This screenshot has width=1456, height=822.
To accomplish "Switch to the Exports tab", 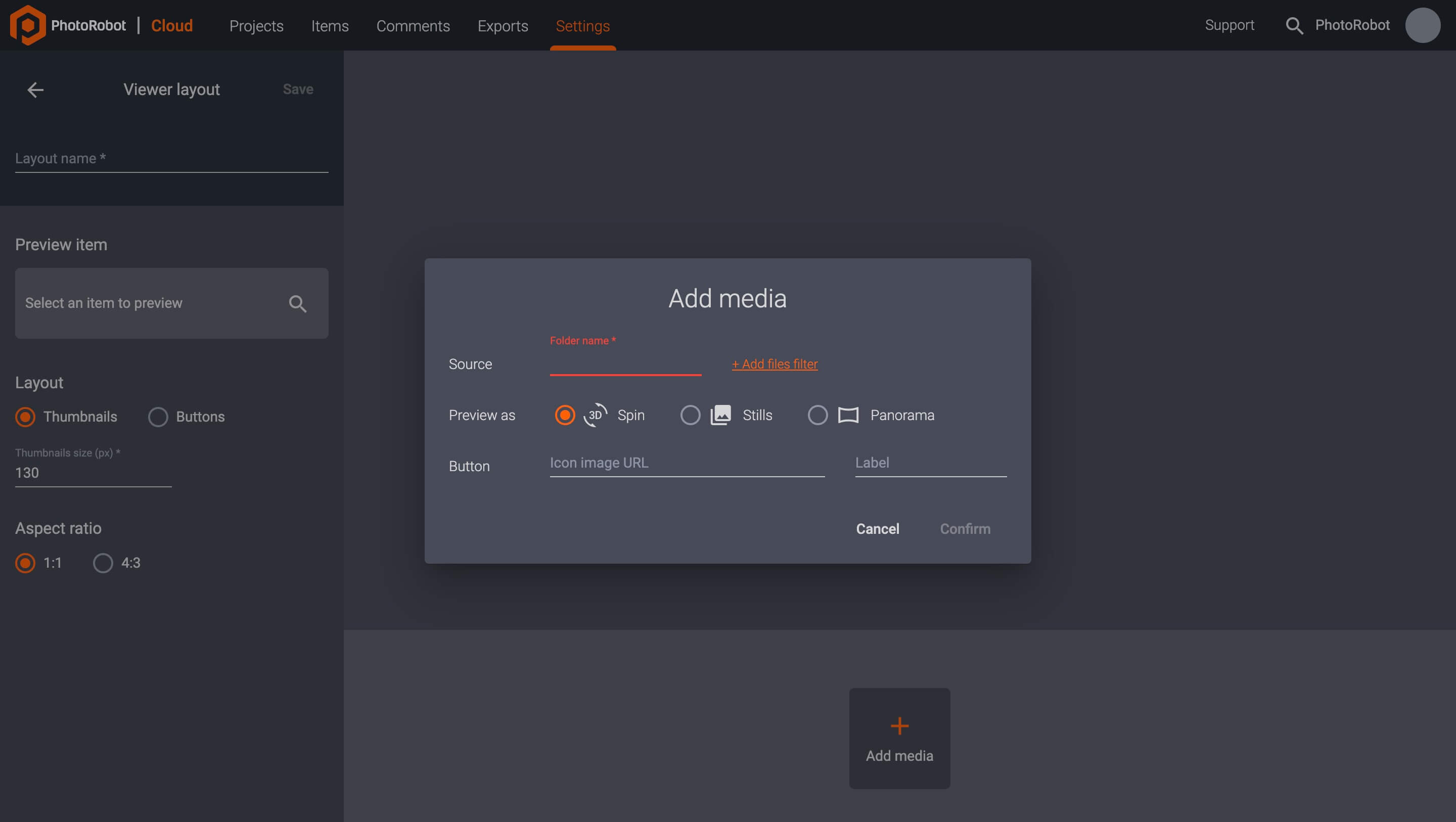I will point(503,26).
